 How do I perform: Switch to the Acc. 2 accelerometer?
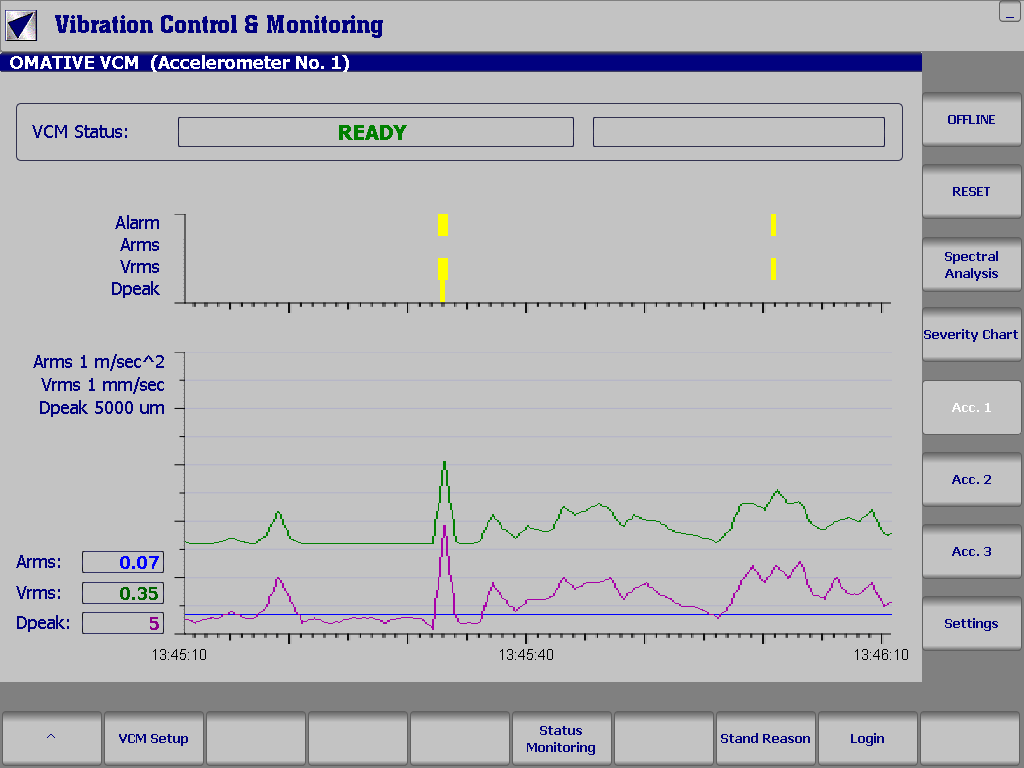[971, 479]
